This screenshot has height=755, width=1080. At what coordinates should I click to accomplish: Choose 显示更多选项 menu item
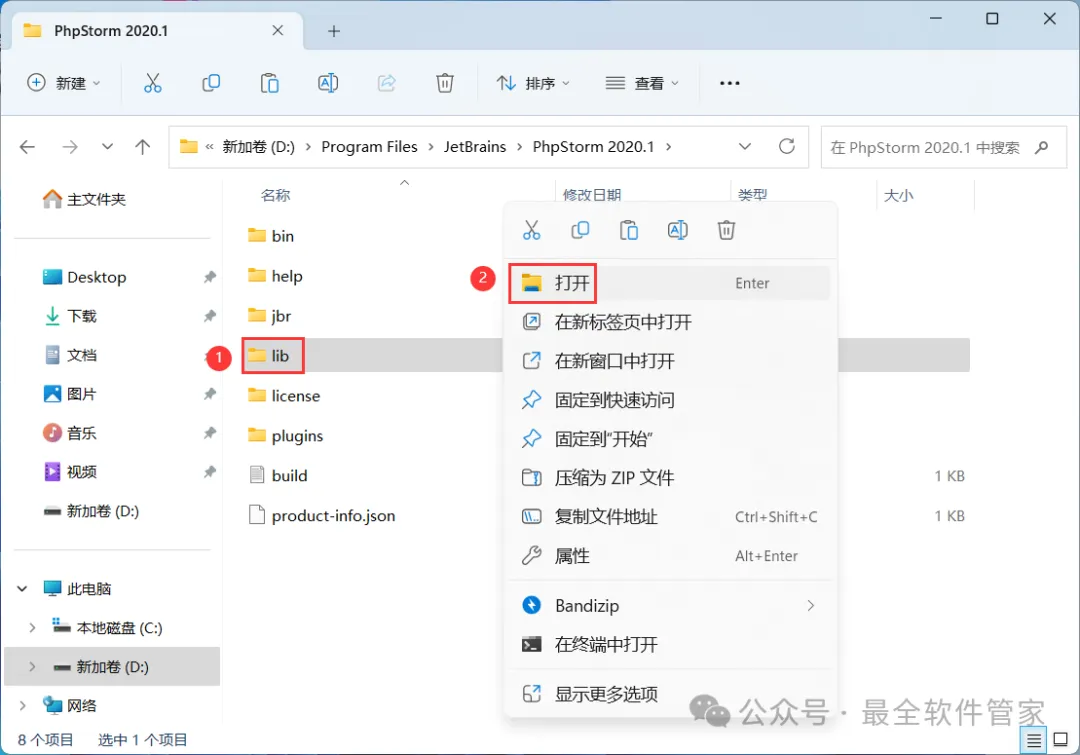click(x=669, y=694)
